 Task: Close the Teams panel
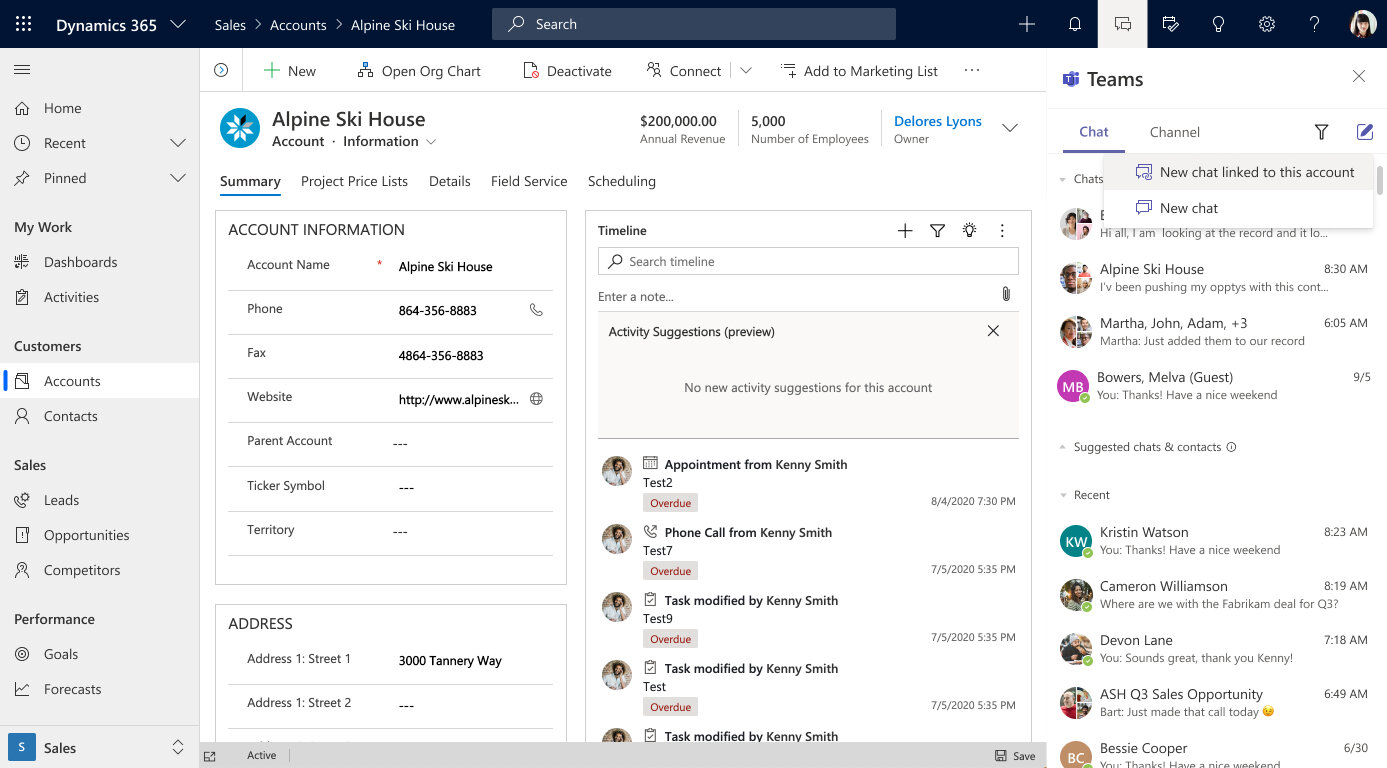coord(1359,77)
